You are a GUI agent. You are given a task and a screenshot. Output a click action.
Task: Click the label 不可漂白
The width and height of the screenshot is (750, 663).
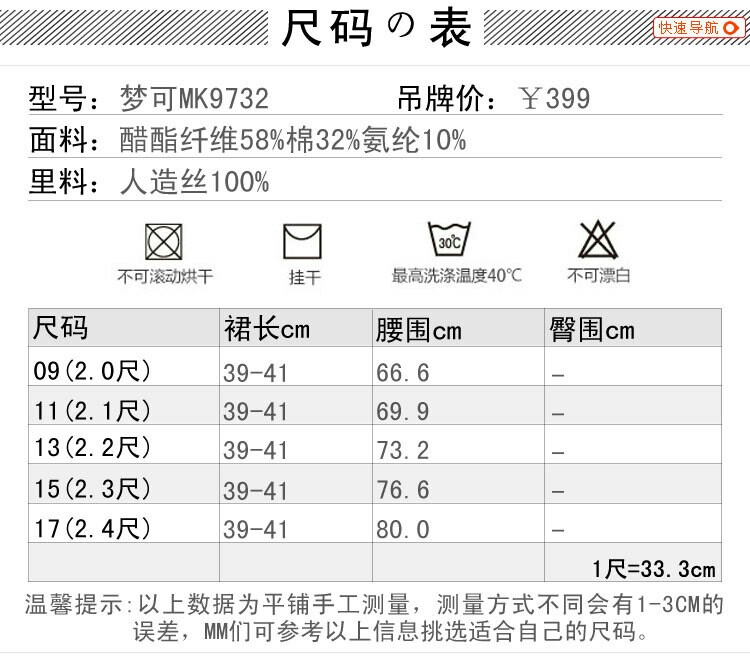coord(598,276)
